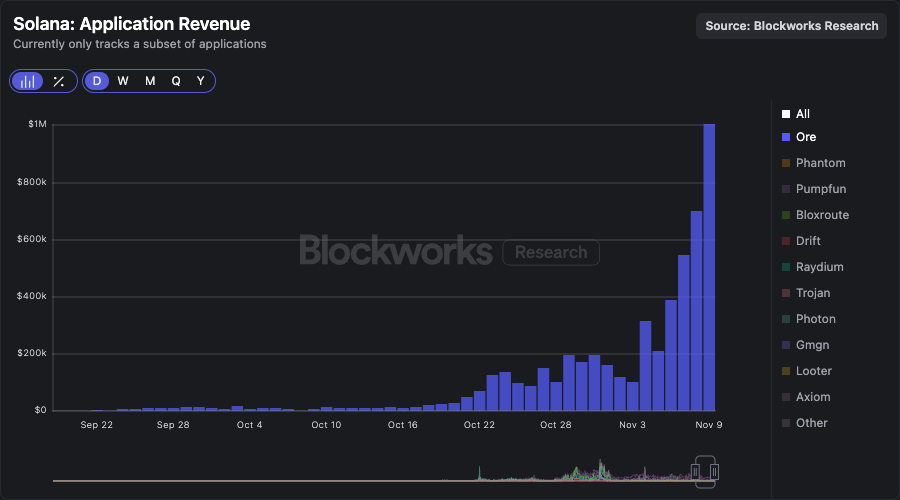Image resolution: width=900 pixels, height=500 pixels.
Task: Switch to Weekly (W) interval
Action: [x=123, y=81]
